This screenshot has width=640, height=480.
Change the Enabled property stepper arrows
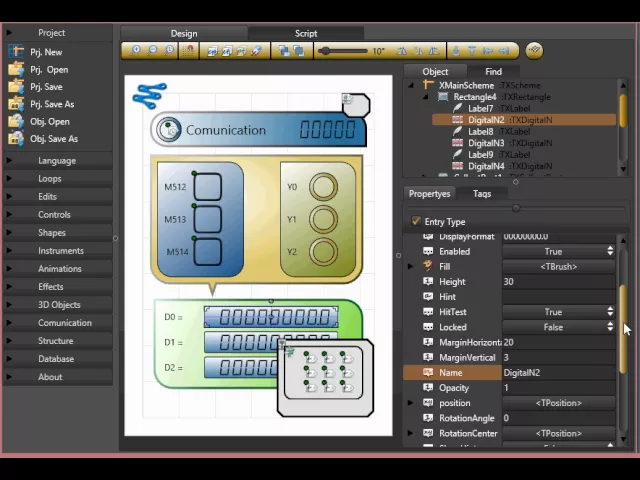(610, 251)
